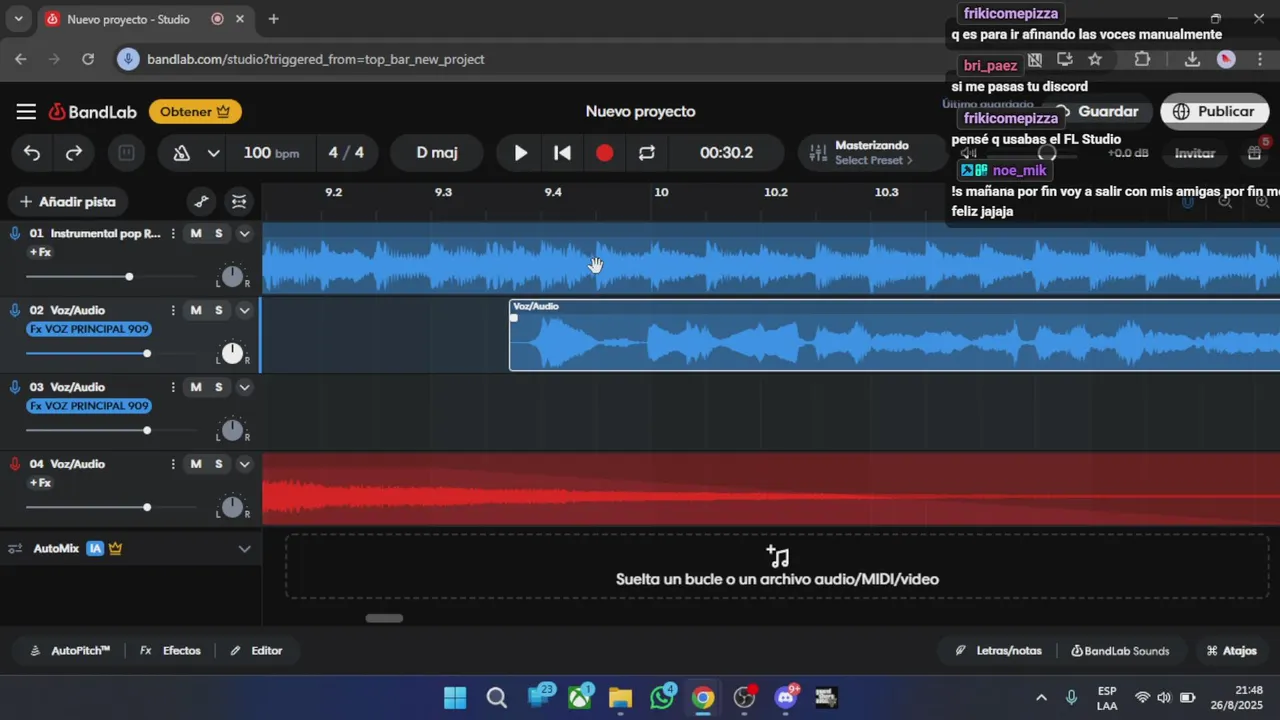
Task: Open the D maj key selector
Action: [437, 153]
